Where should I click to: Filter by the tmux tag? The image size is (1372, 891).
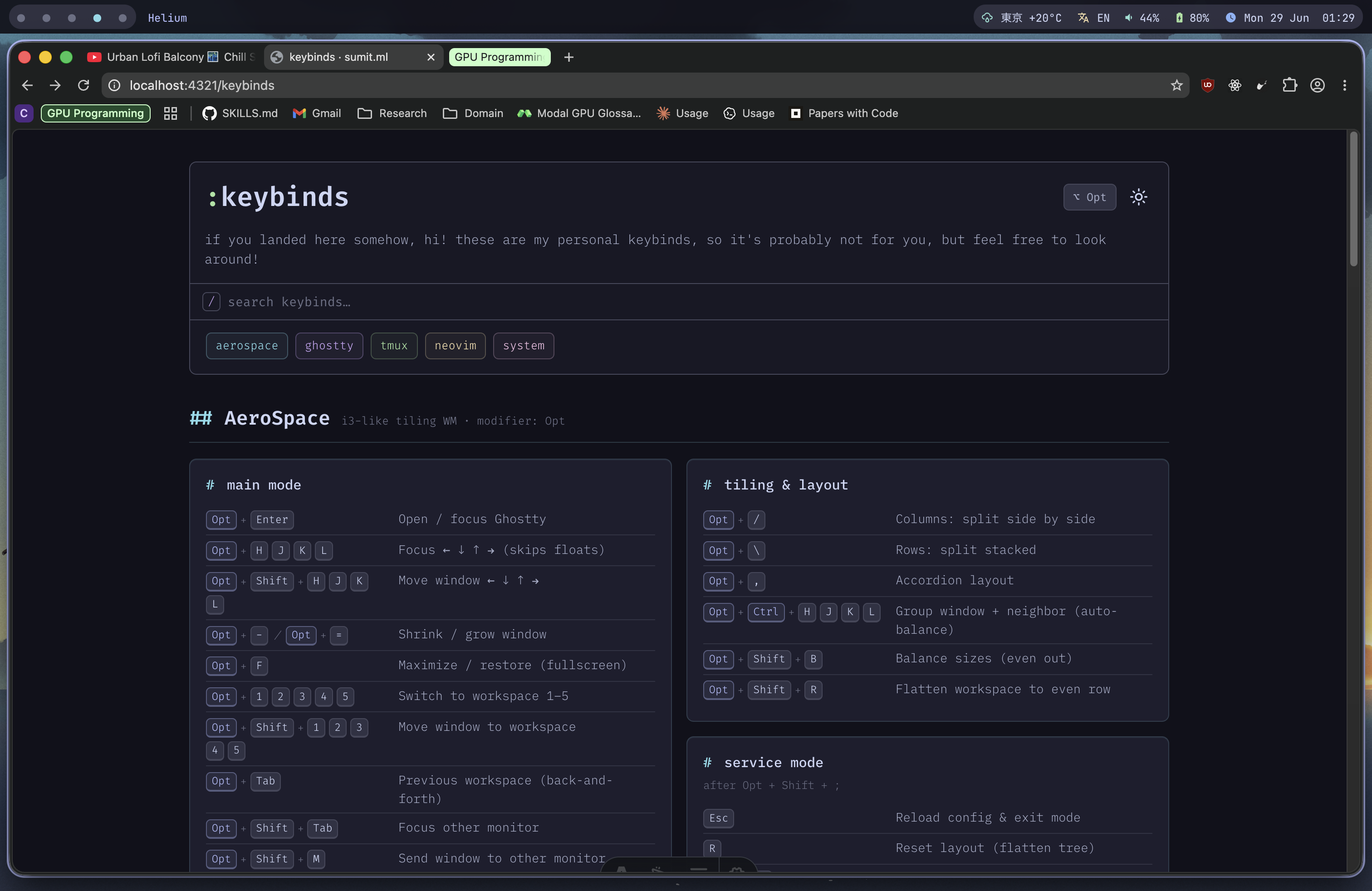pos(394,346)
